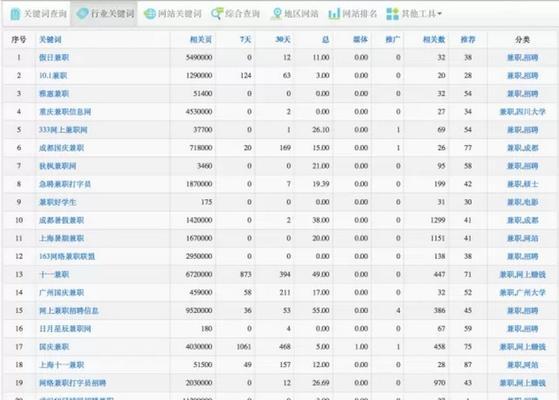
Task: Click the 其他工具 grid icon
Action: click(x=393, y=14)
